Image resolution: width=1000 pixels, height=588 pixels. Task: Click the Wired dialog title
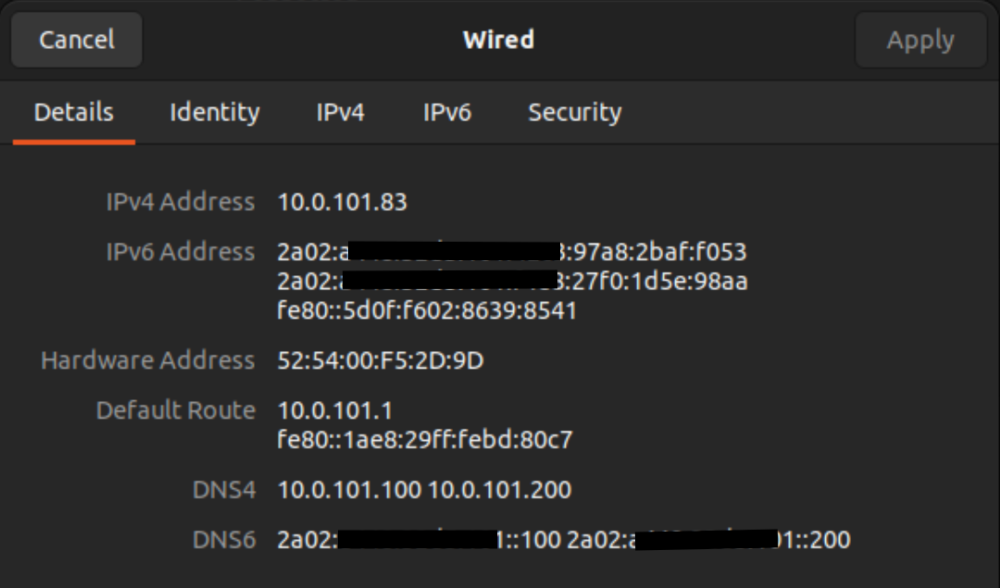499,40
